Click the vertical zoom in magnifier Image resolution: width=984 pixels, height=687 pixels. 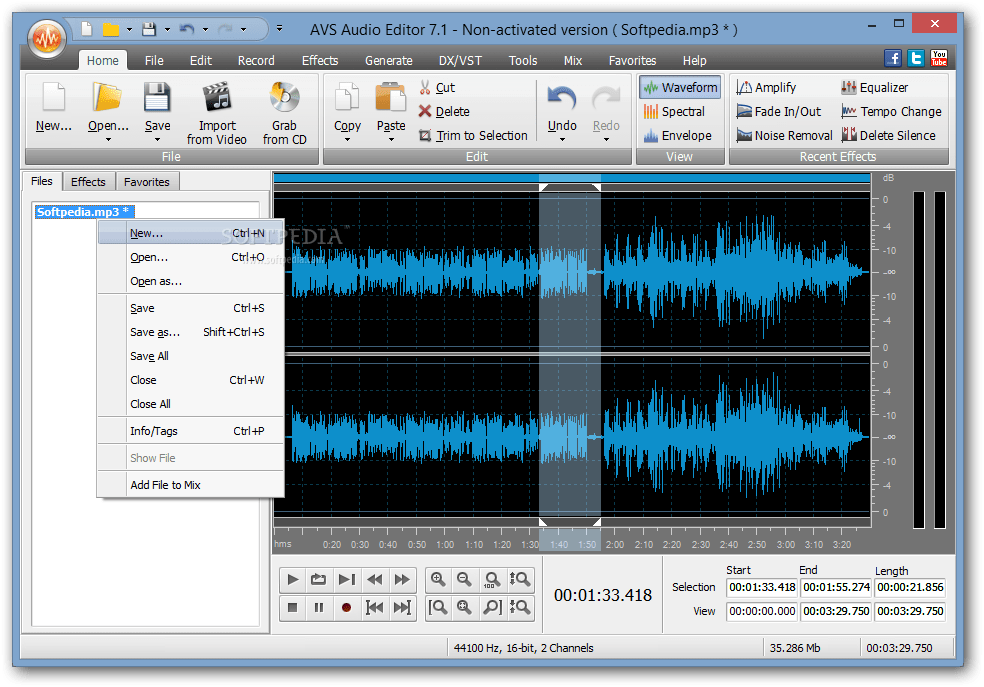[x=520, y=580]
